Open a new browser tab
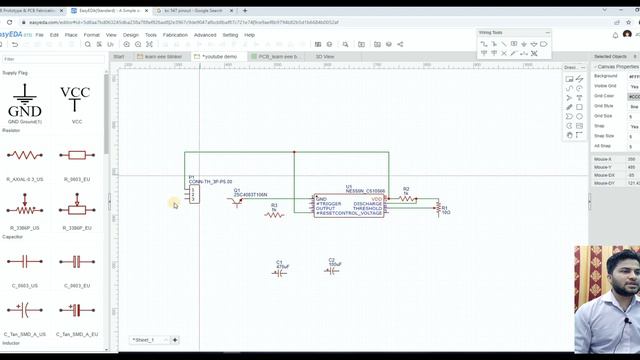 [245, 11]
